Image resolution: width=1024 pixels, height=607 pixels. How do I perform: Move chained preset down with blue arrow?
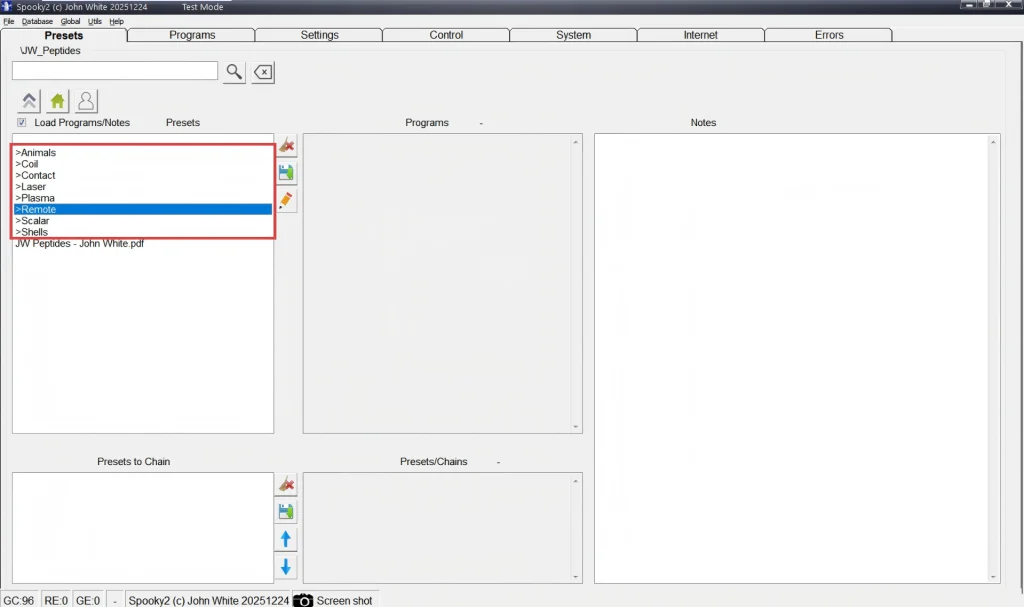(286, 567)
